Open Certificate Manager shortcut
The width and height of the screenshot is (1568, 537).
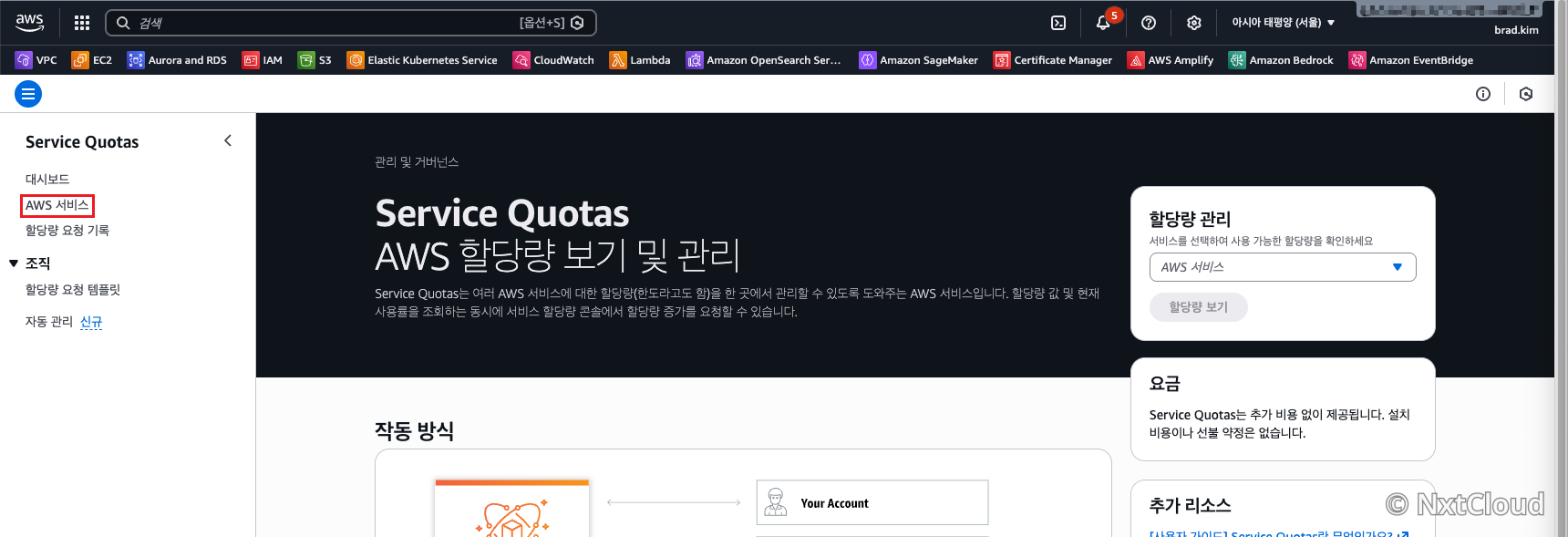(1053, 60)
